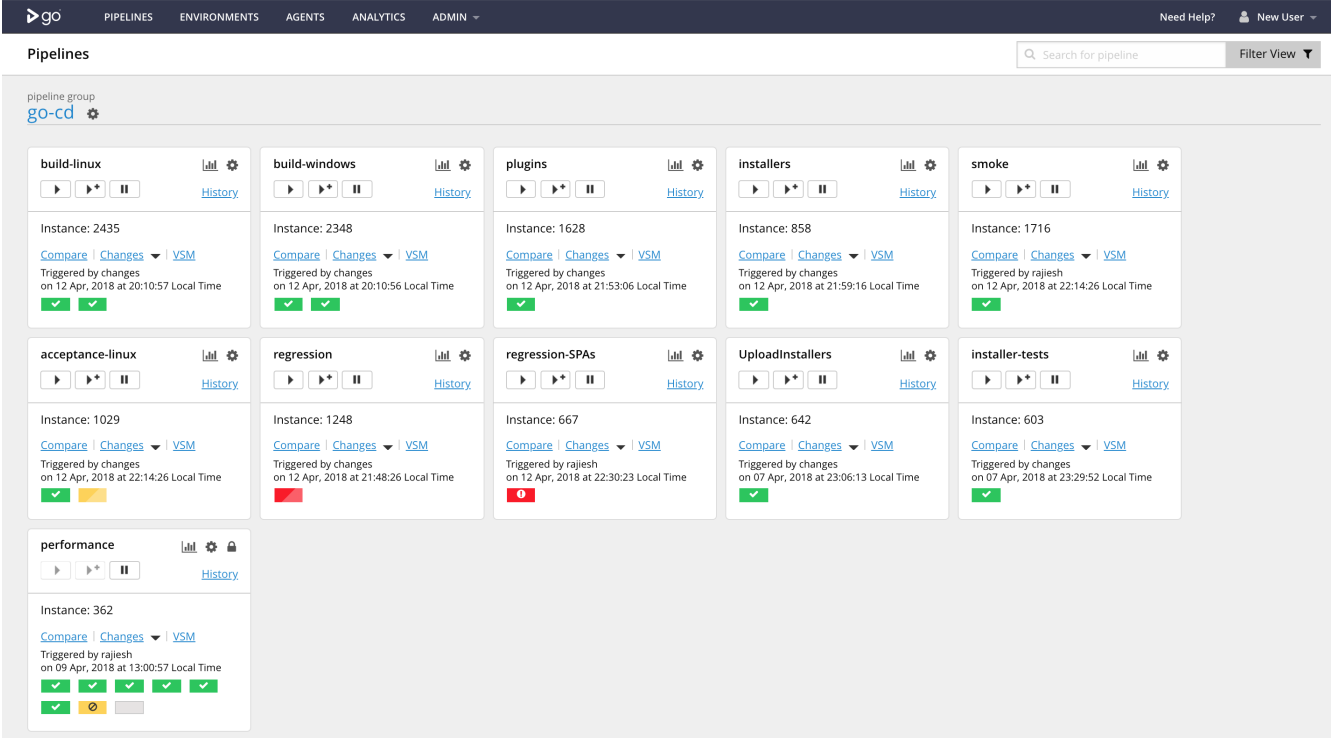Image resolution: width=1331 pixels, height=738 pixels.
Task: Click the GoCD logo
Action: pos(45,16)
